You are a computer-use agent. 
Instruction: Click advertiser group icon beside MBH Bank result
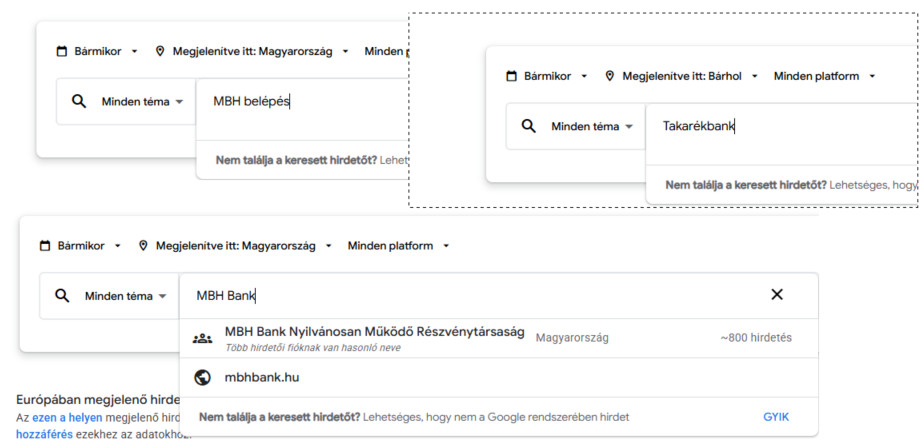click(x=202, y=339)
